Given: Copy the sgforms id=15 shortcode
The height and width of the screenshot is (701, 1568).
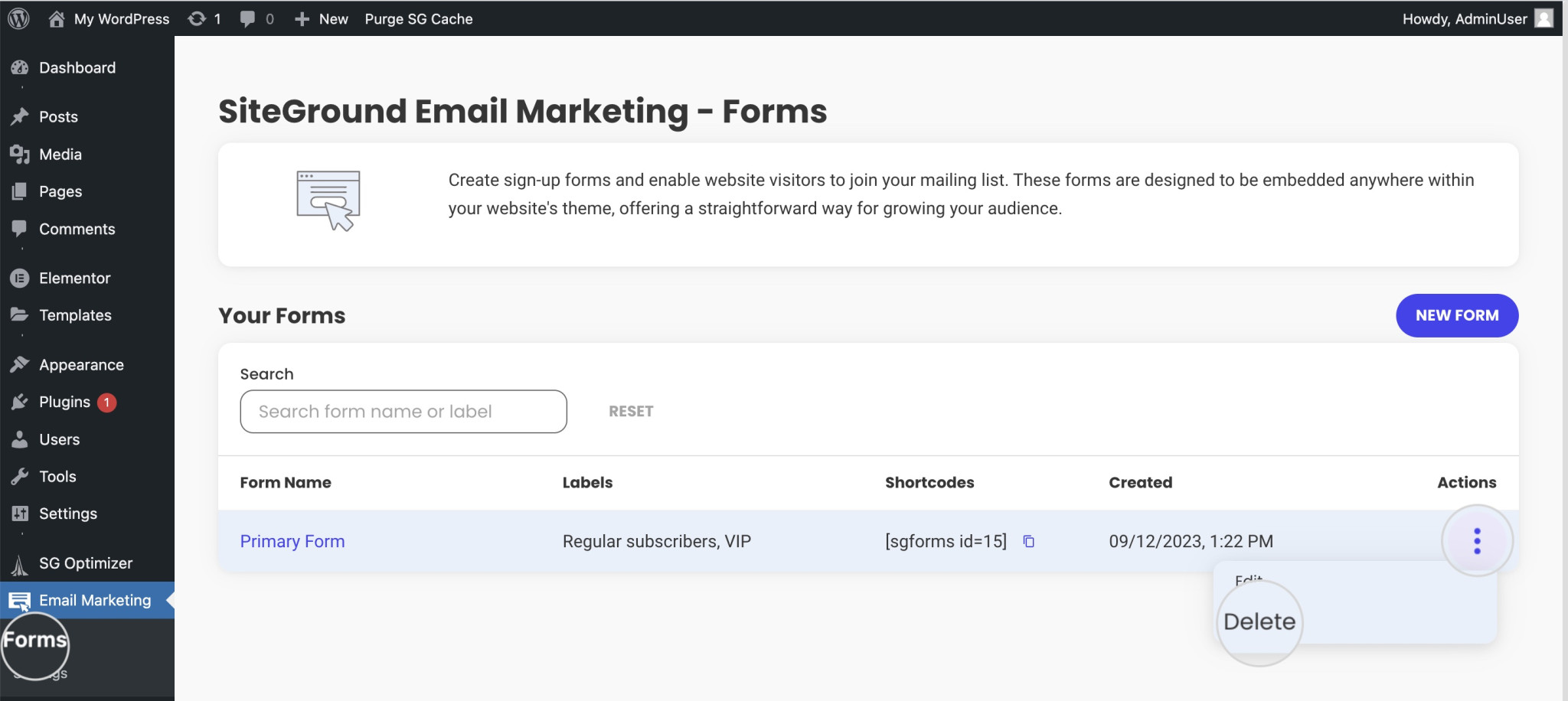Looking at the screenshot, I should [x=1029, y=542].
